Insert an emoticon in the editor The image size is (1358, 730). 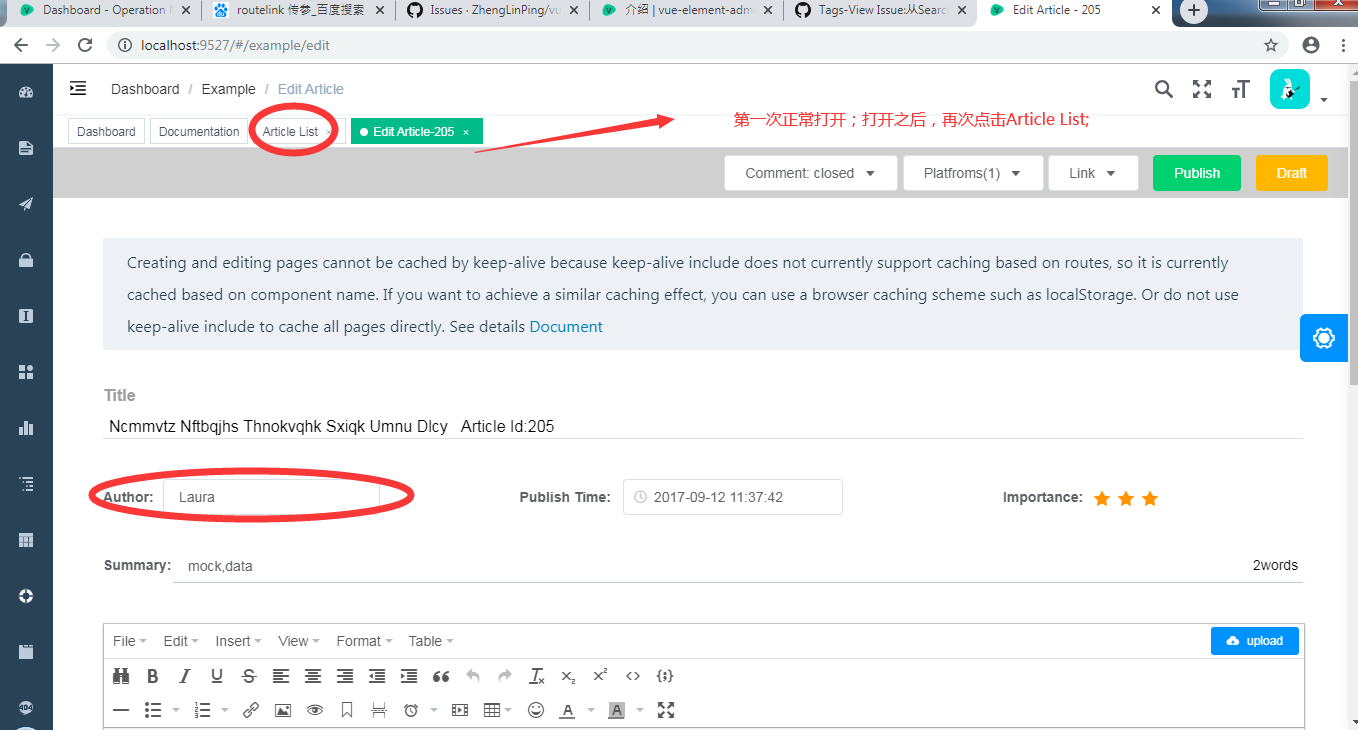click(536, 710)
